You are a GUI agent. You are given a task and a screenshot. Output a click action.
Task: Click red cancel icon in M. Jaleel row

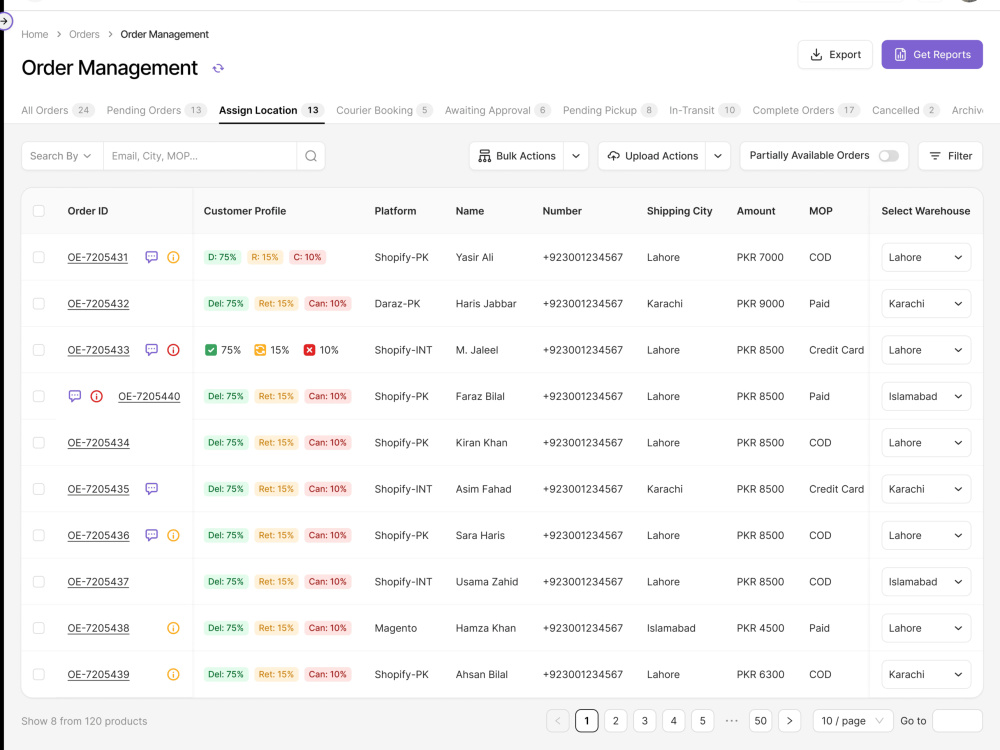309,349
